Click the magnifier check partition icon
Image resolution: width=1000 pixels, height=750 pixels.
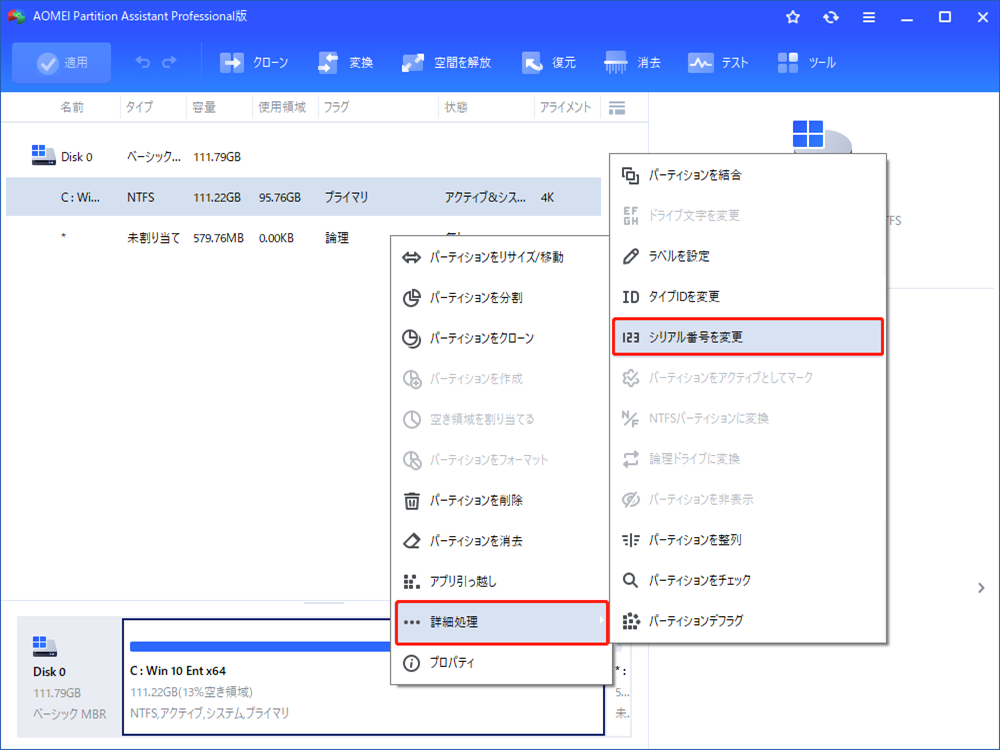(x=630, y=580)
